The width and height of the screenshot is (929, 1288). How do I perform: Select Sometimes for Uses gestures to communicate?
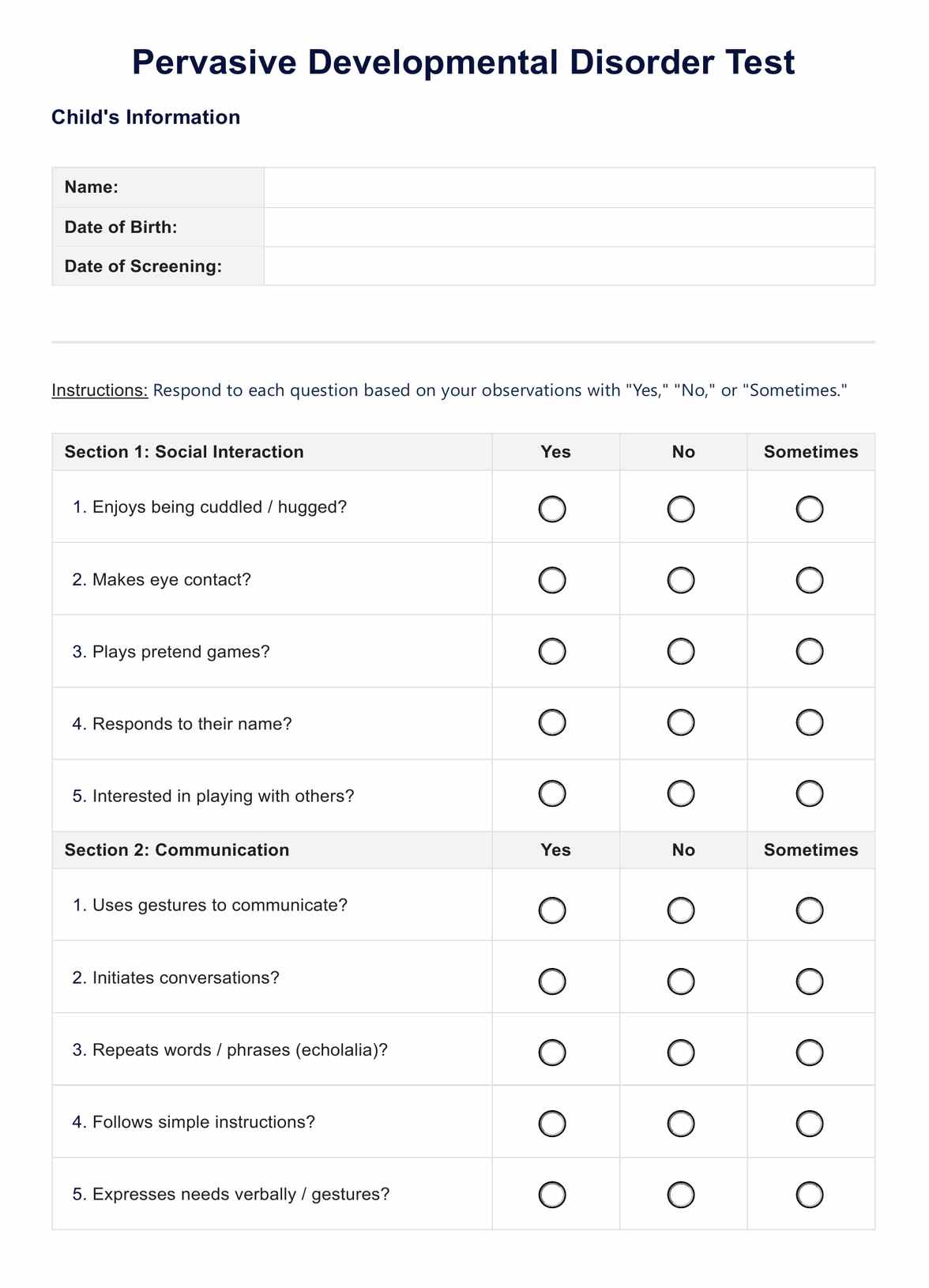[810, 910]
